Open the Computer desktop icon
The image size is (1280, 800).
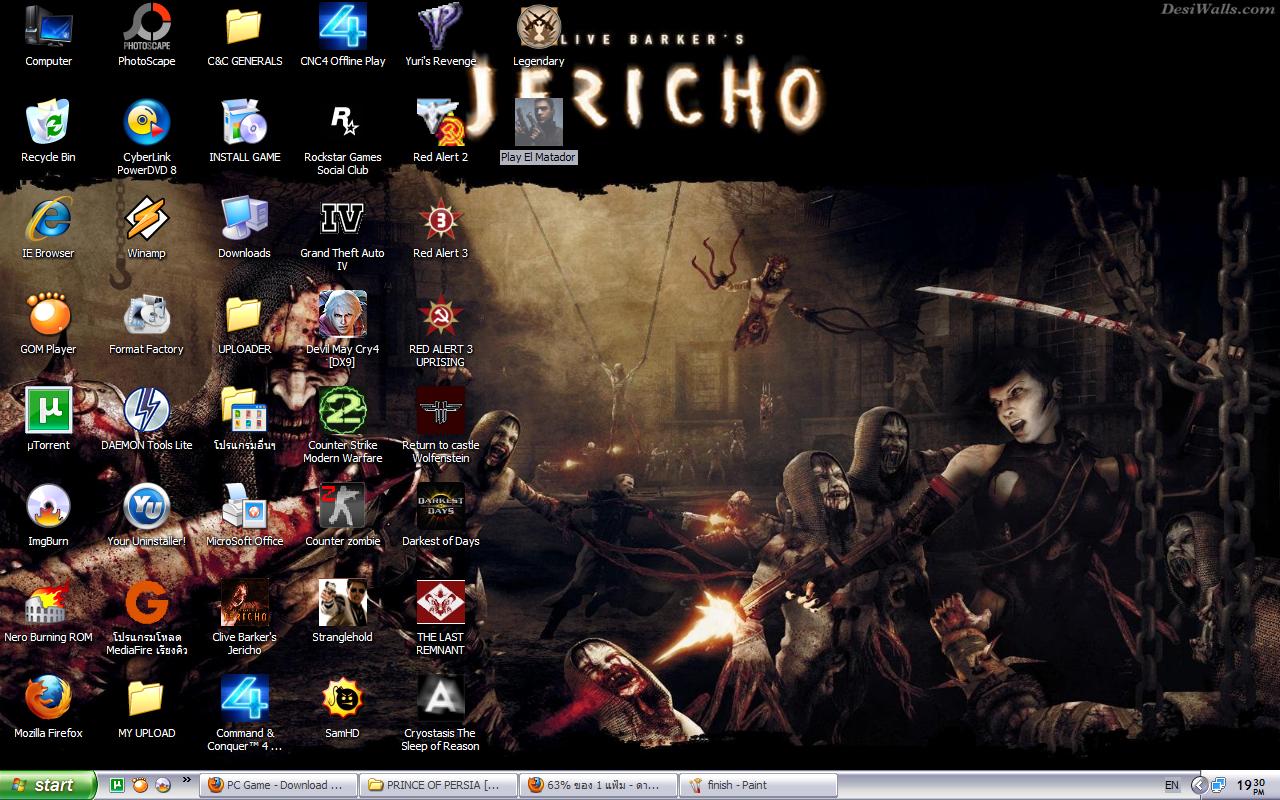48,27
